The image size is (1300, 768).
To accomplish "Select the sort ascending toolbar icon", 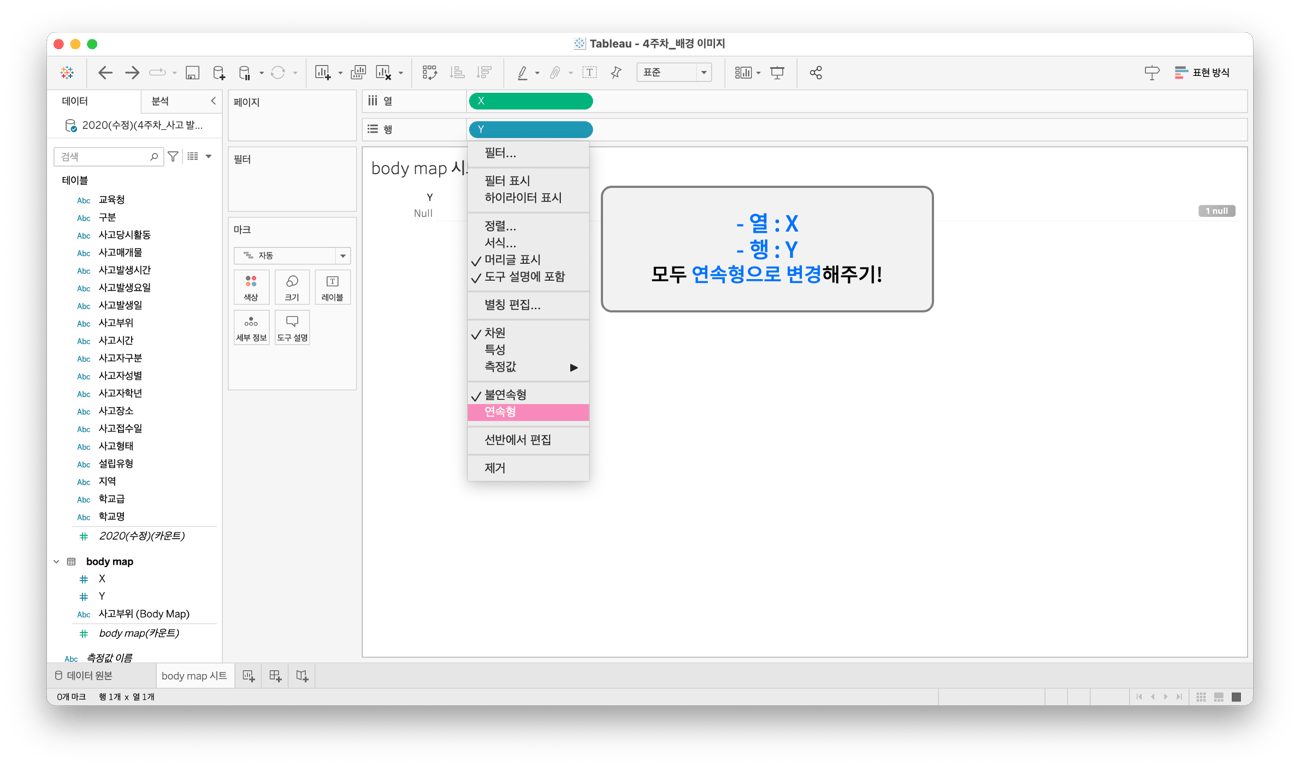I will 457,72.
